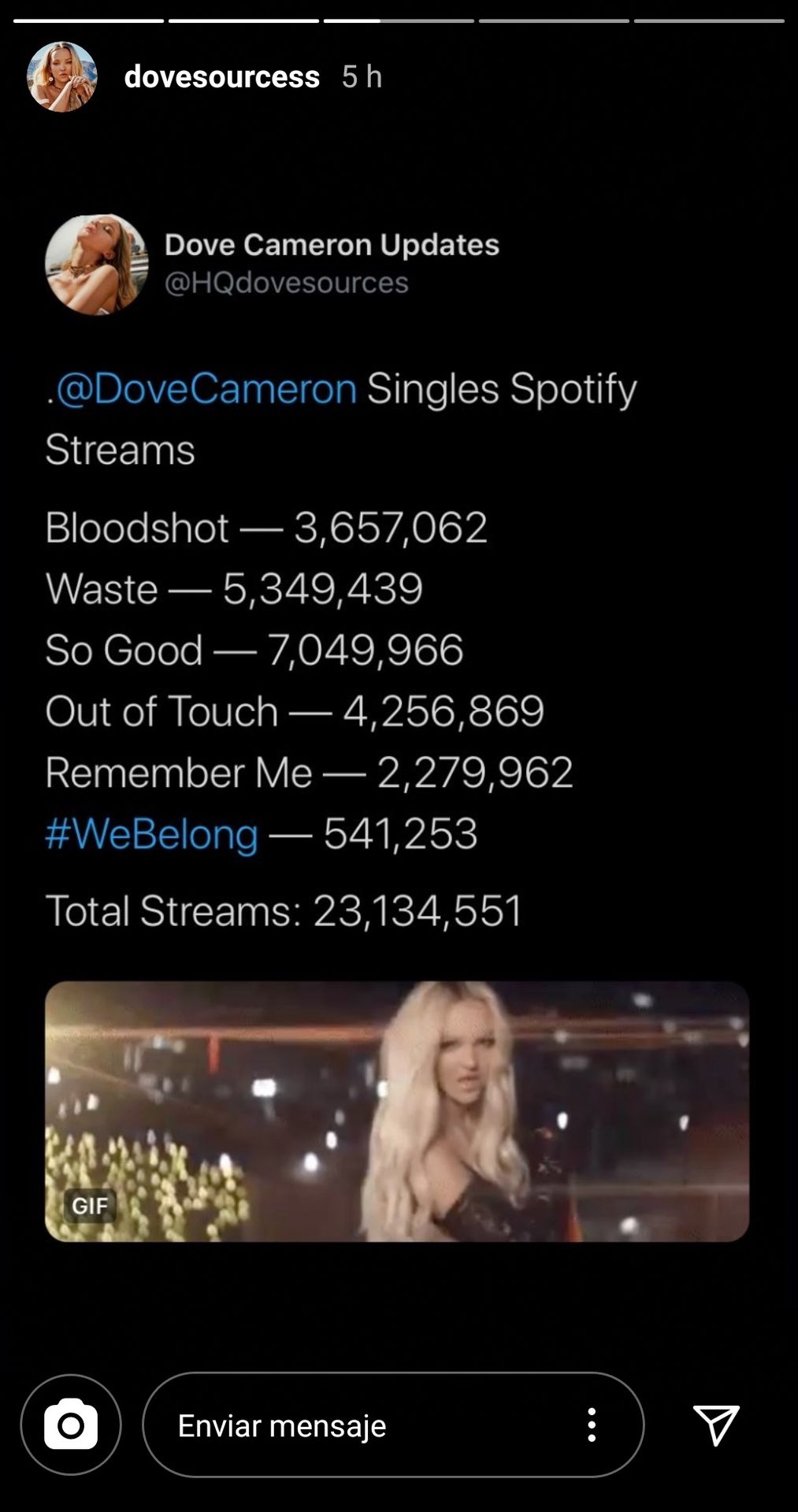Tap the Dove Cameron Updates name
The width and height of the screenshot is (798, 1512).
[x=332, y=245]
